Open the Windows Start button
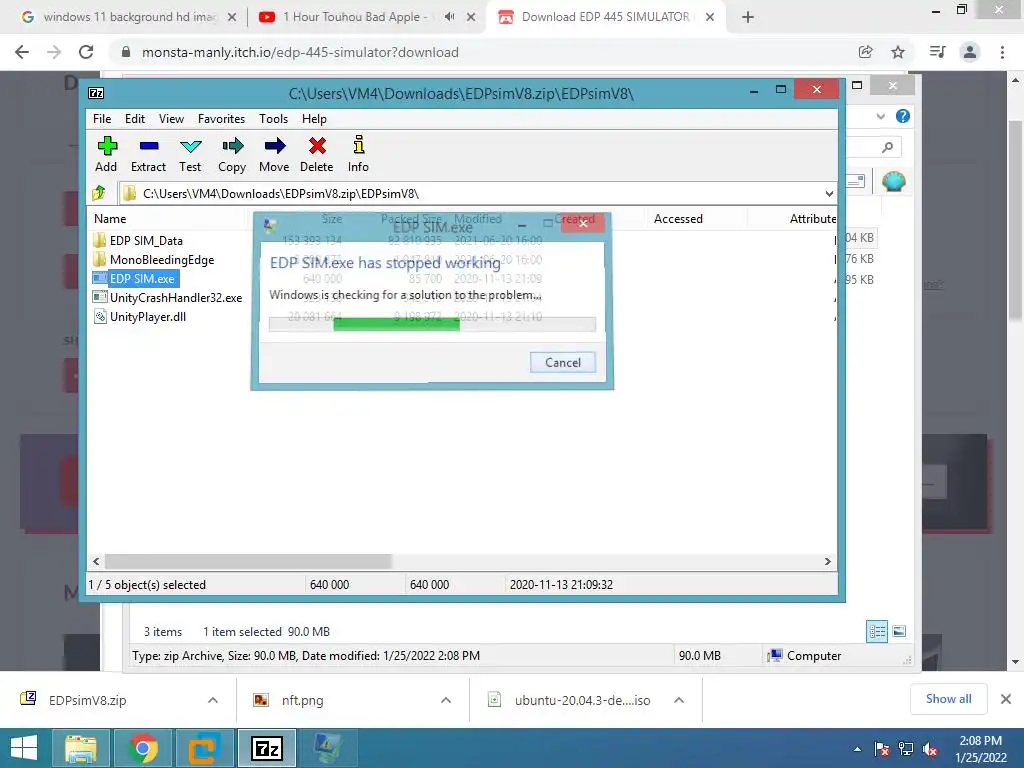Screen dimensions: 1024x768 click(24, 748)
